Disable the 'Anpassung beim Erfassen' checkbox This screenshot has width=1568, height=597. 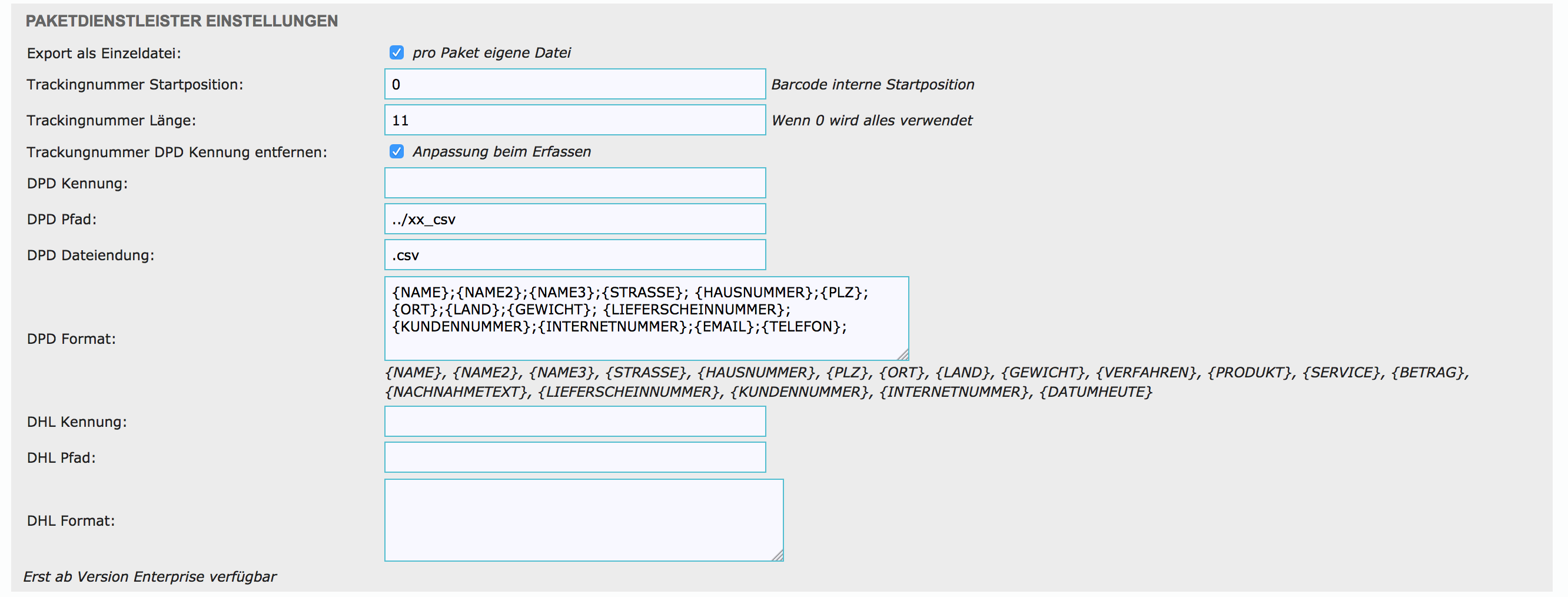pos(396,151)
